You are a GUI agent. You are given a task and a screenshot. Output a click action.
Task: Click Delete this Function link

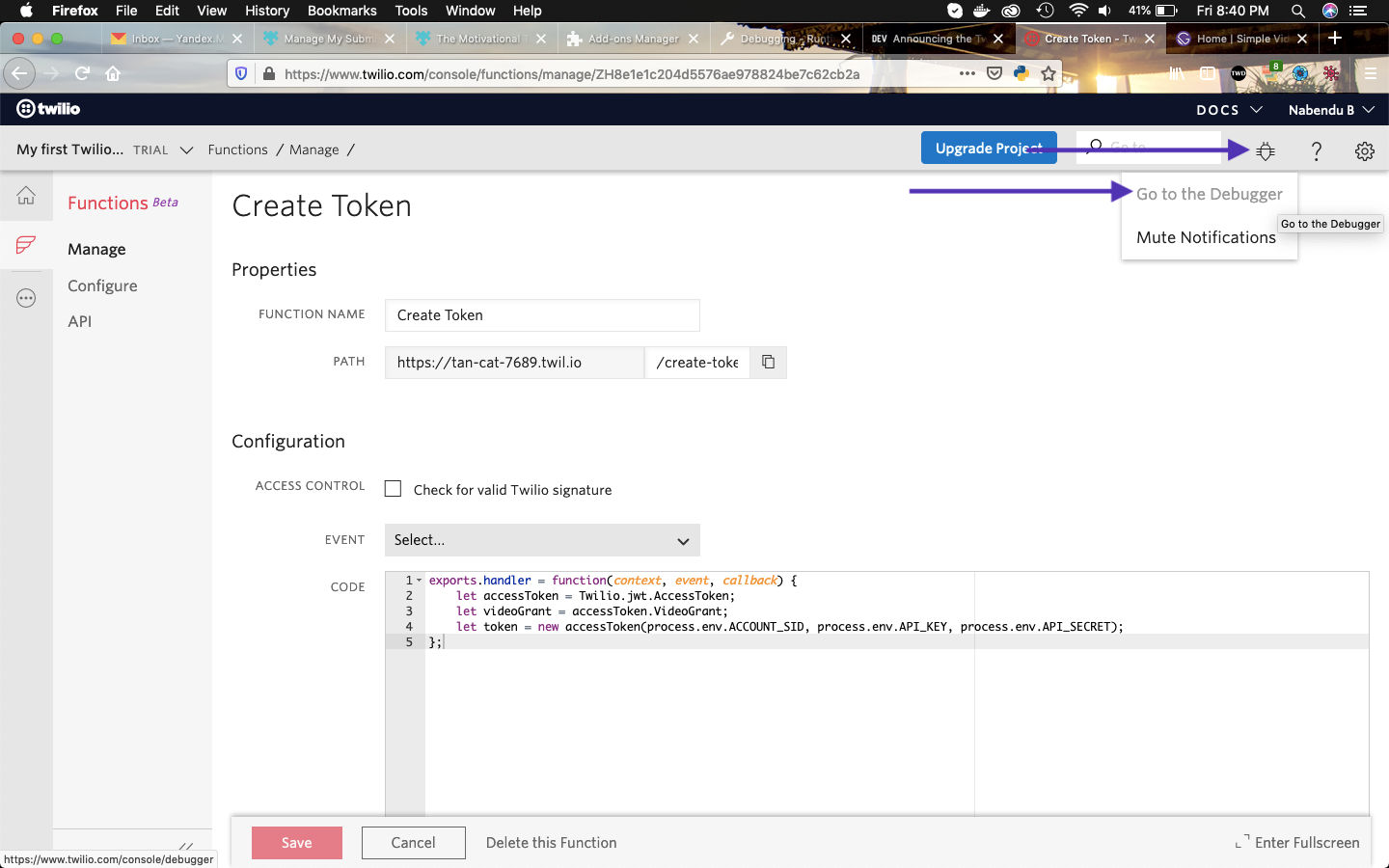pyautogui.click(x=551, y=843)
